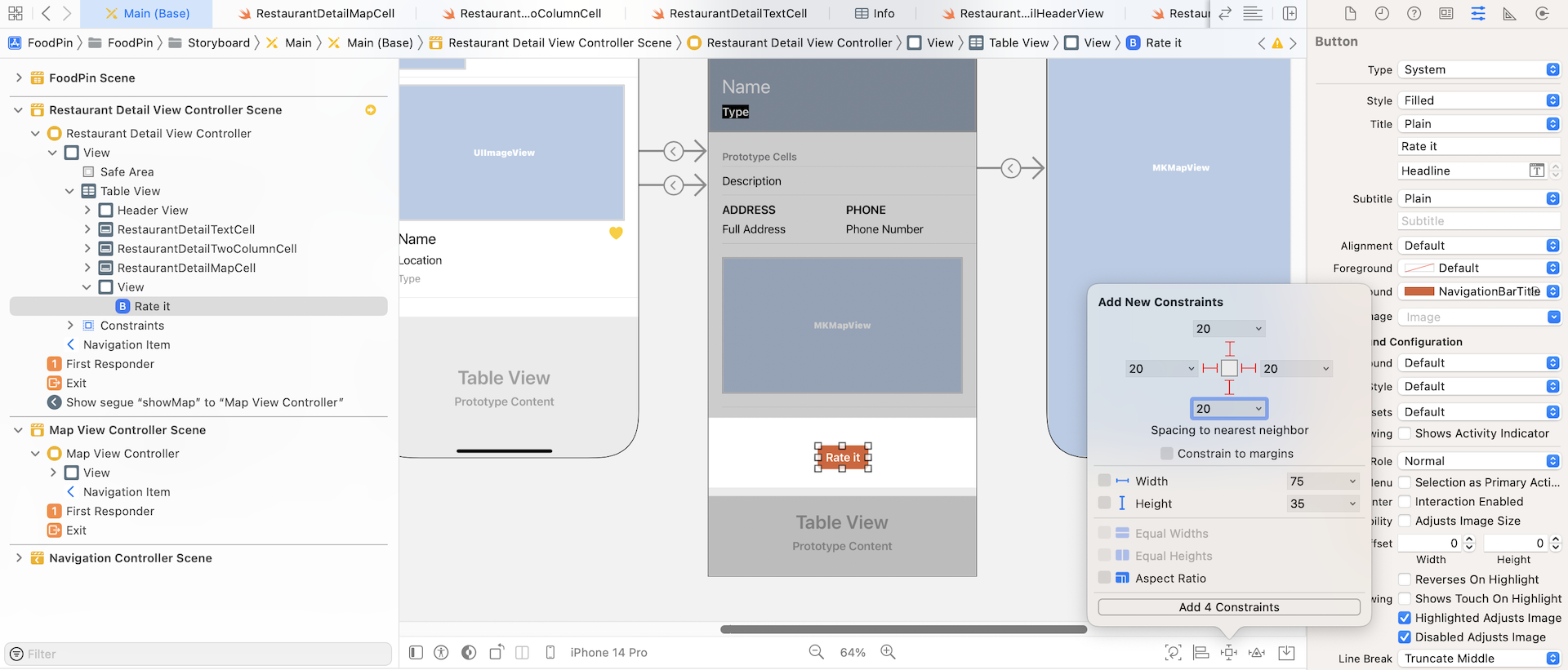The image size is (1568, 670).
Task: Open the button Type dropdown
Action: (1479, 69)
